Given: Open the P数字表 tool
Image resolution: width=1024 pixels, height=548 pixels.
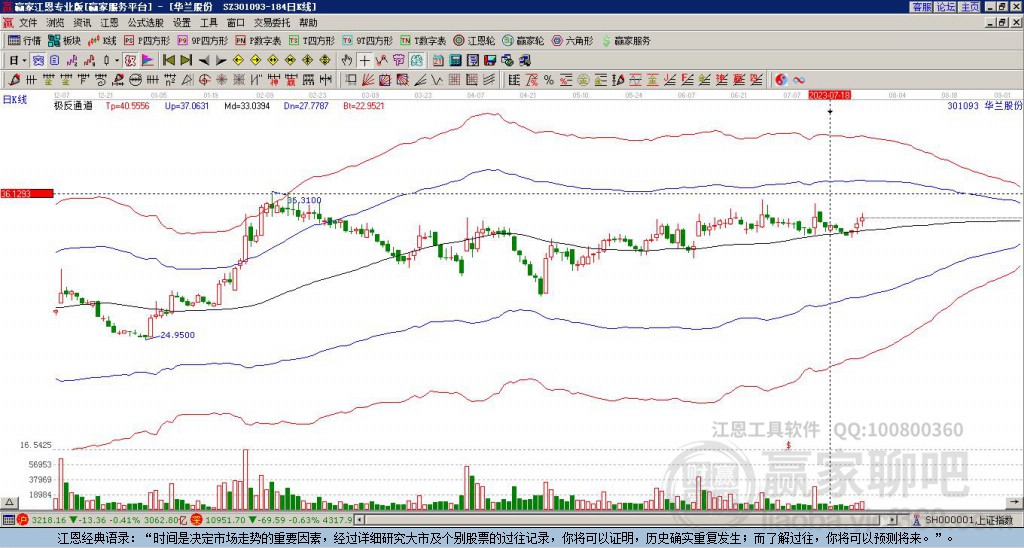Looking at the screenshot, I should coord(259,40).
